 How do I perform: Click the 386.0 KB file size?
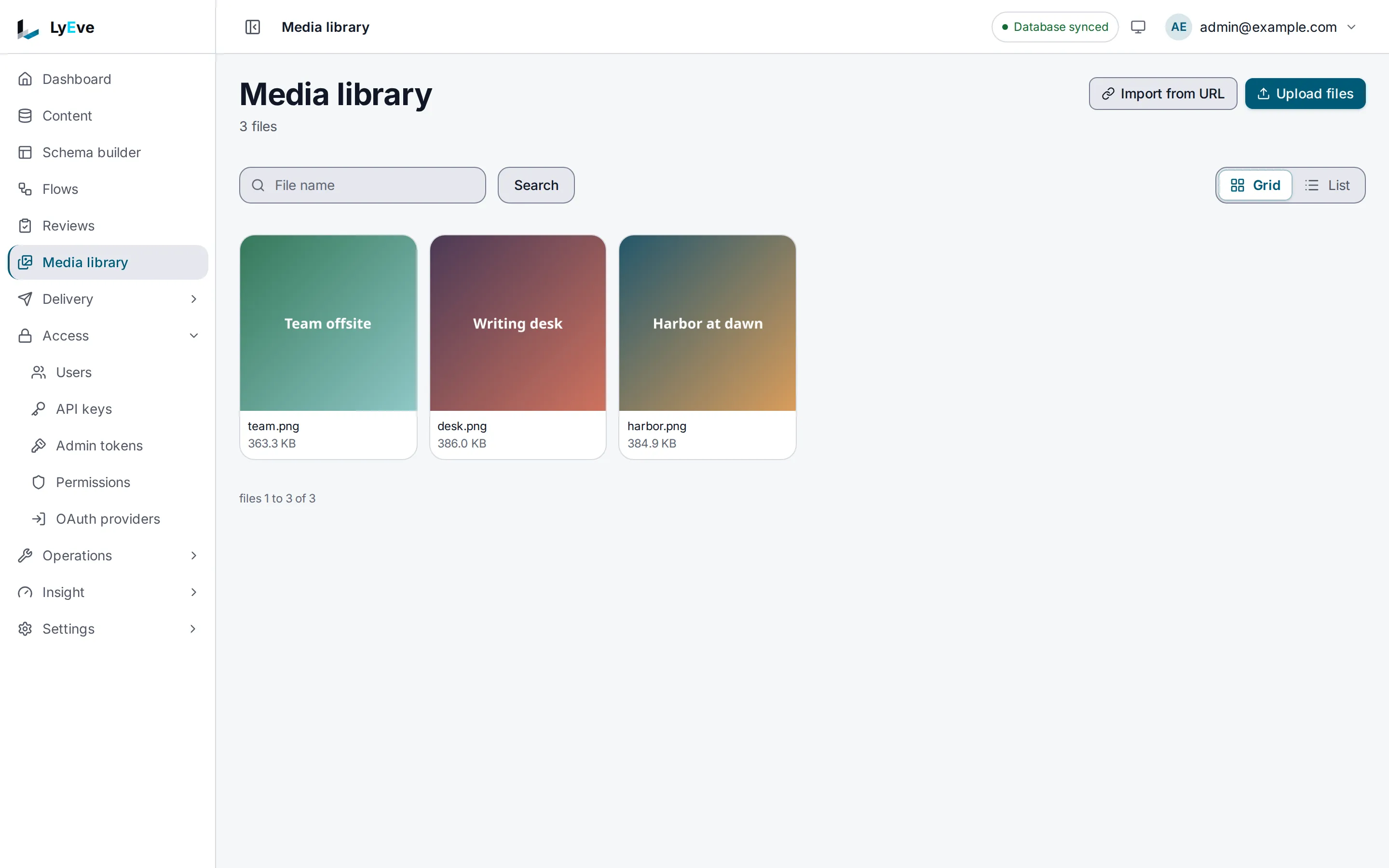pyautogui.click(x=462, y=443)
